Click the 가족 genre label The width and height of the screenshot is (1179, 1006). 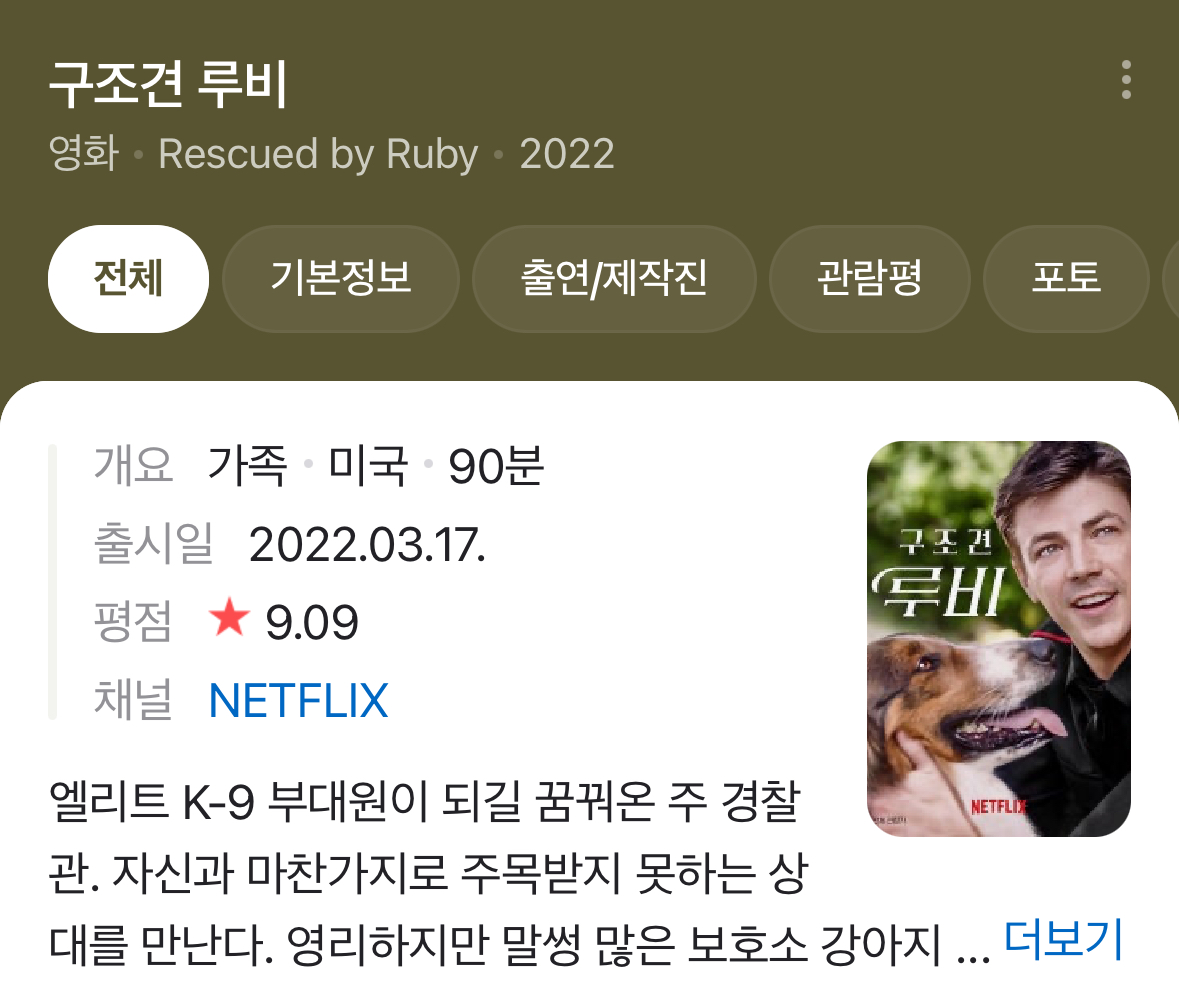(x=247, y=465)
